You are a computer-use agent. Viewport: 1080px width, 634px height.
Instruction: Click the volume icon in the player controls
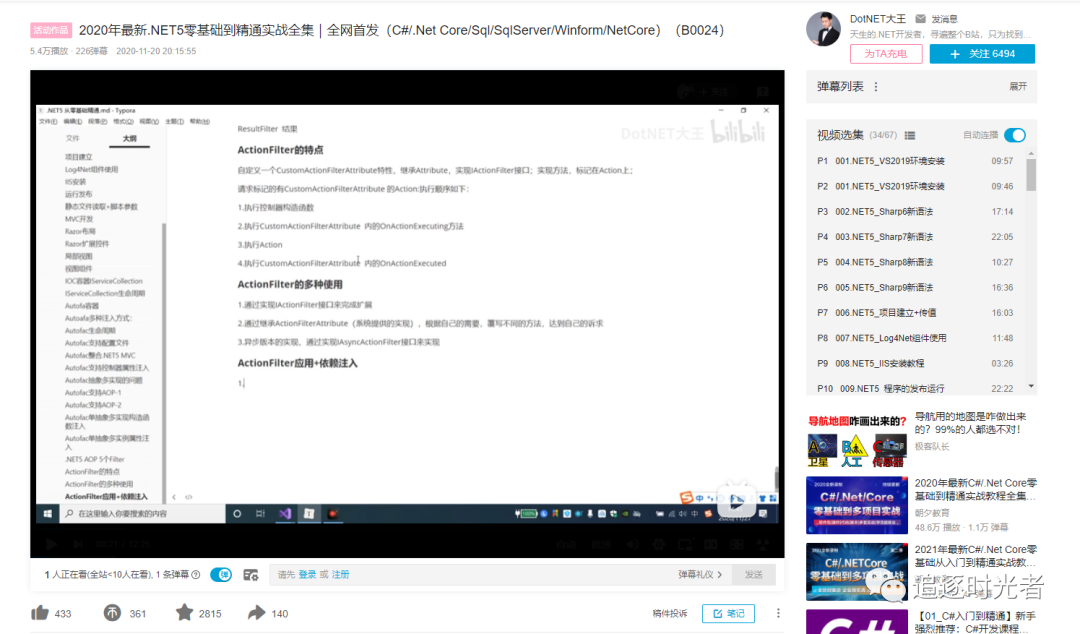coord(632,544)
